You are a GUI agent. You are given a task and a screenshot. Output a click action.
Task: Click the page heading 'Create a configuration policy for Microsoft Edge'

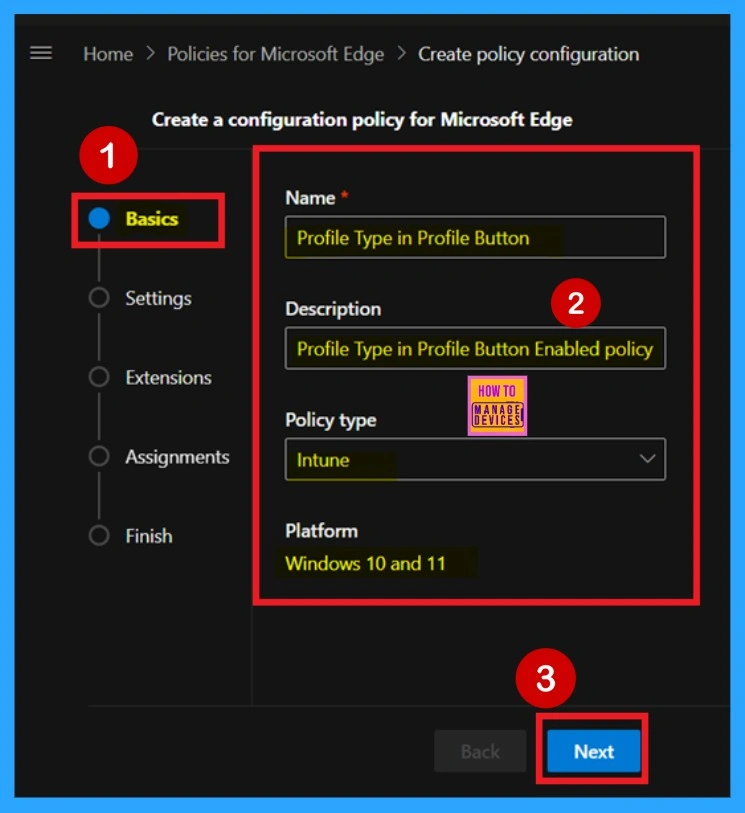(362, 120)
